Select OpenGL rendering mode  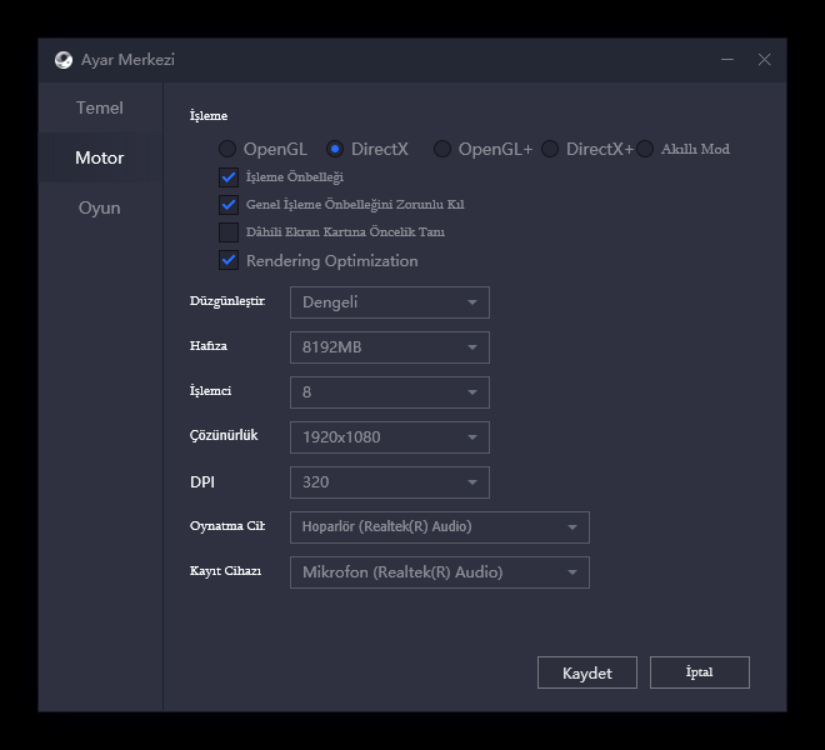(227, 149)
